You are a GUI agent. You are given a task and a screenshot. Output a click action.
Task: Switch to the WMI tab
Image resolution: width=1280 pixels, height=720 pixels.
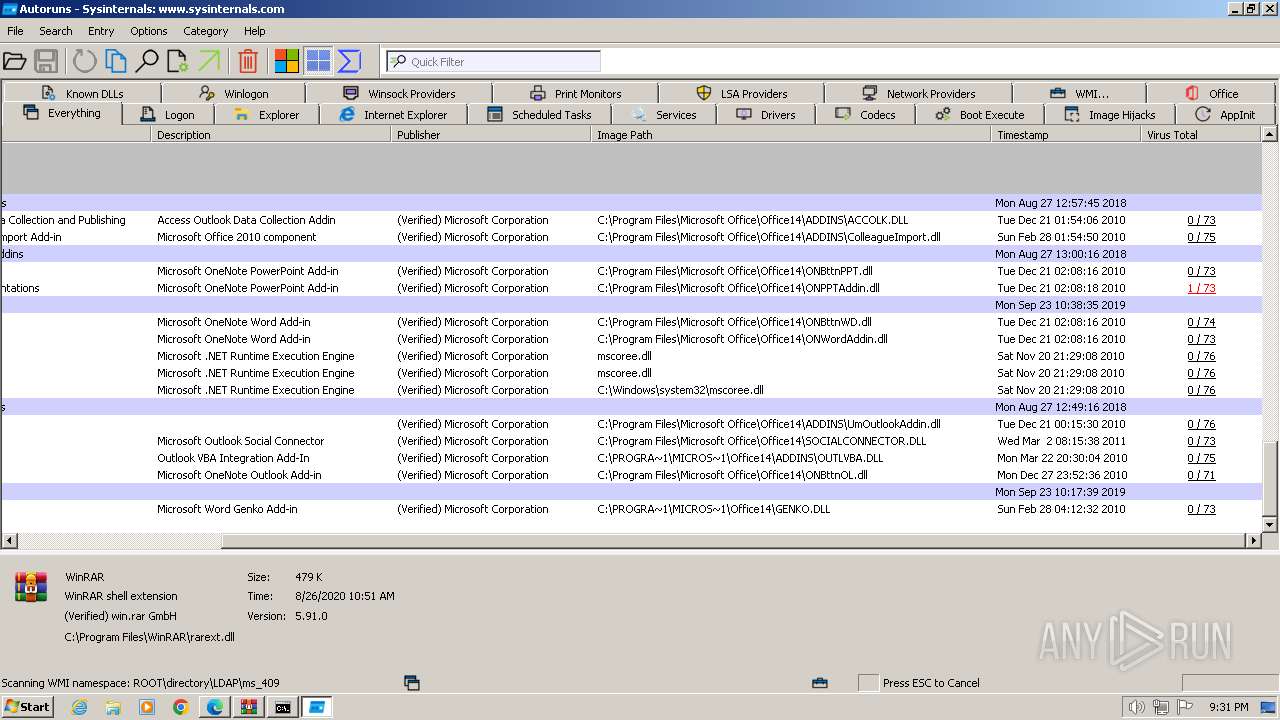1079,93
